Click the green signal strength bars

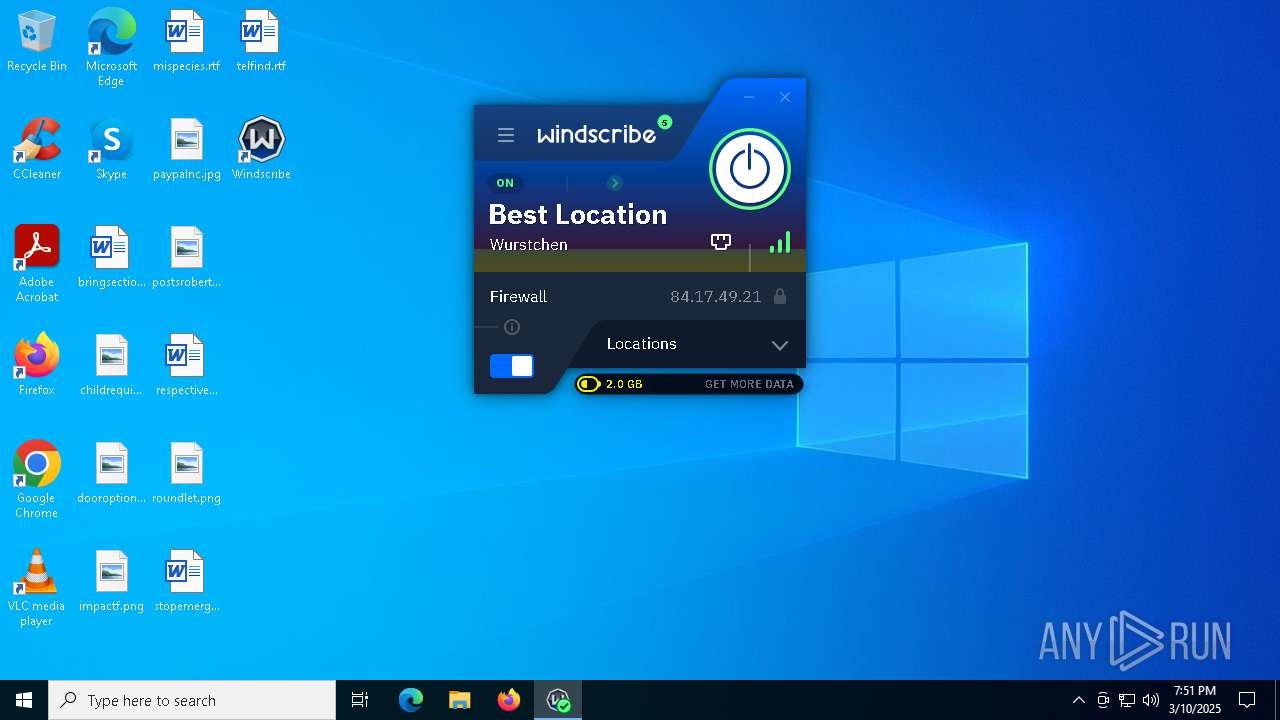click(x=780, y=242)
